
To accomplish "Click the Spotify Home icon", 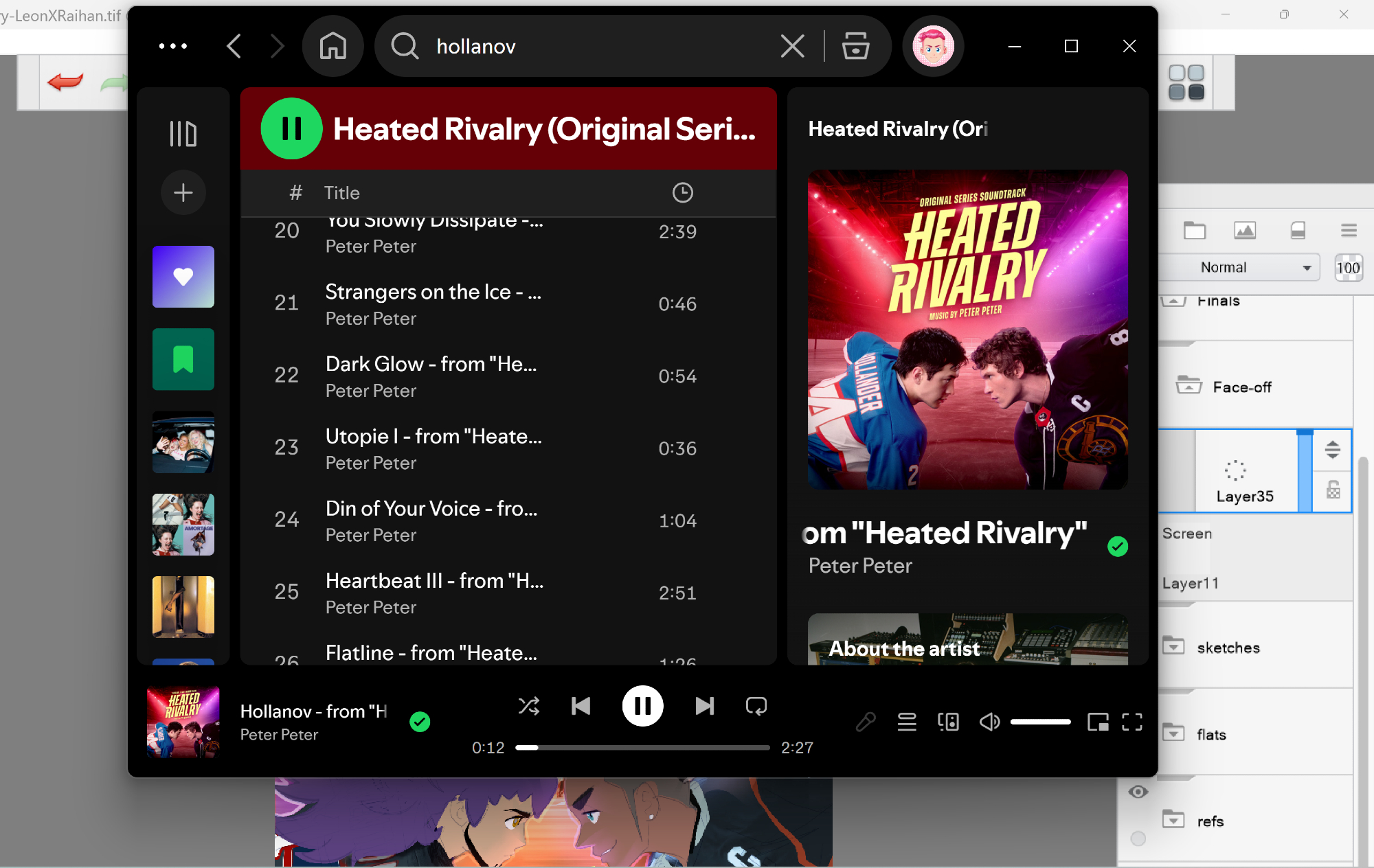I will coord(333,47).
